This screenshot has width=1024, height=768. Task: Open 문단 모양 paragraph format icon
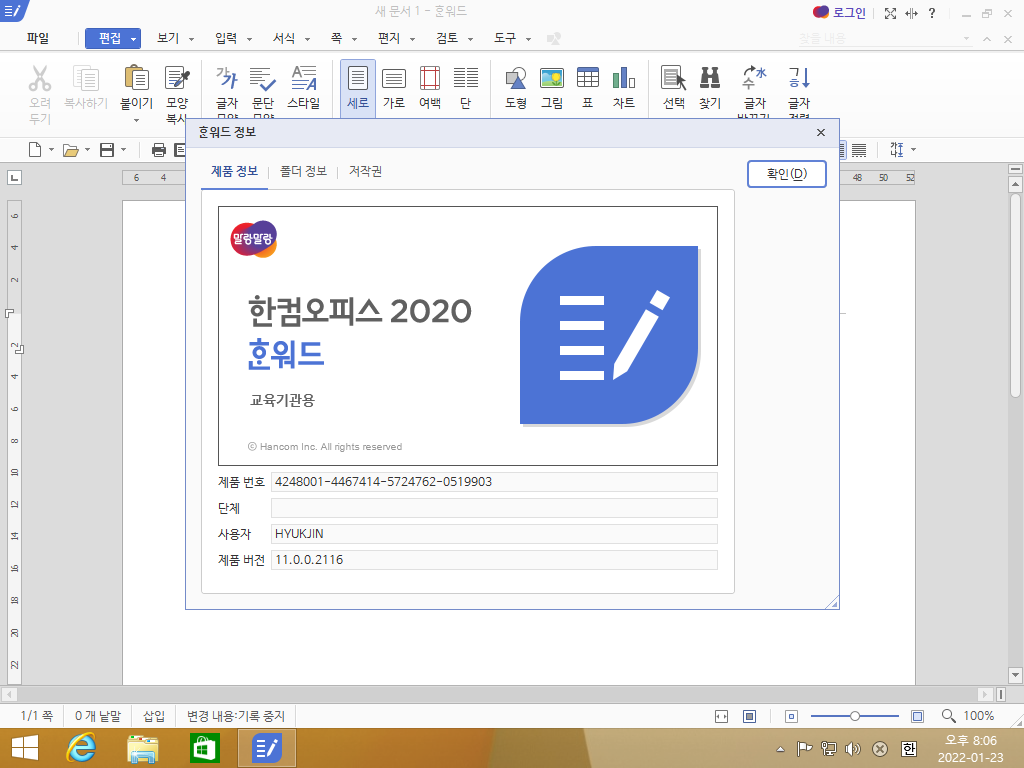(x=263, y=78)
